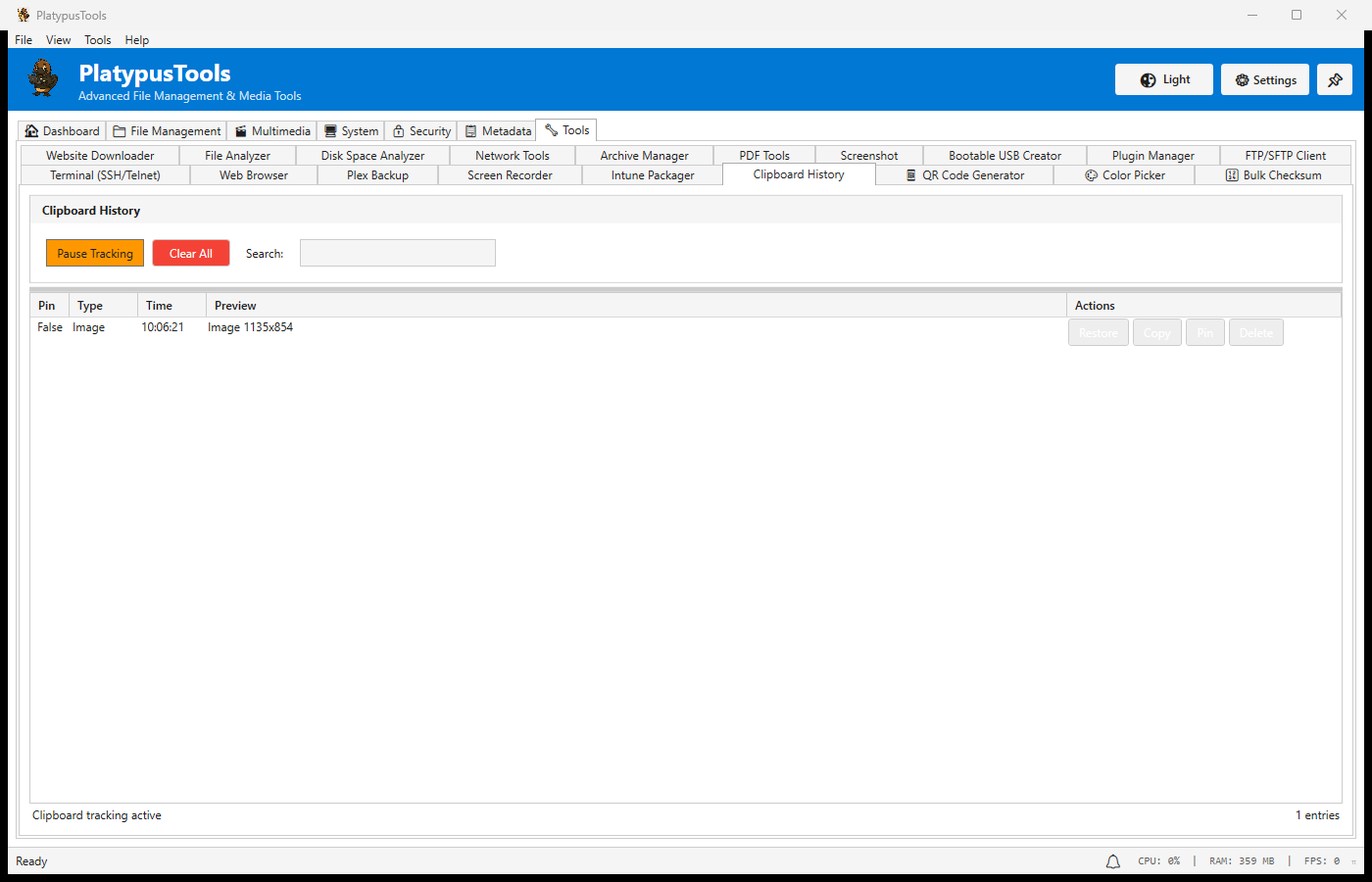This screenshot has width=1372, height=882.
Task: Pause clipboard tracking
Action: (x=95, y=254)
